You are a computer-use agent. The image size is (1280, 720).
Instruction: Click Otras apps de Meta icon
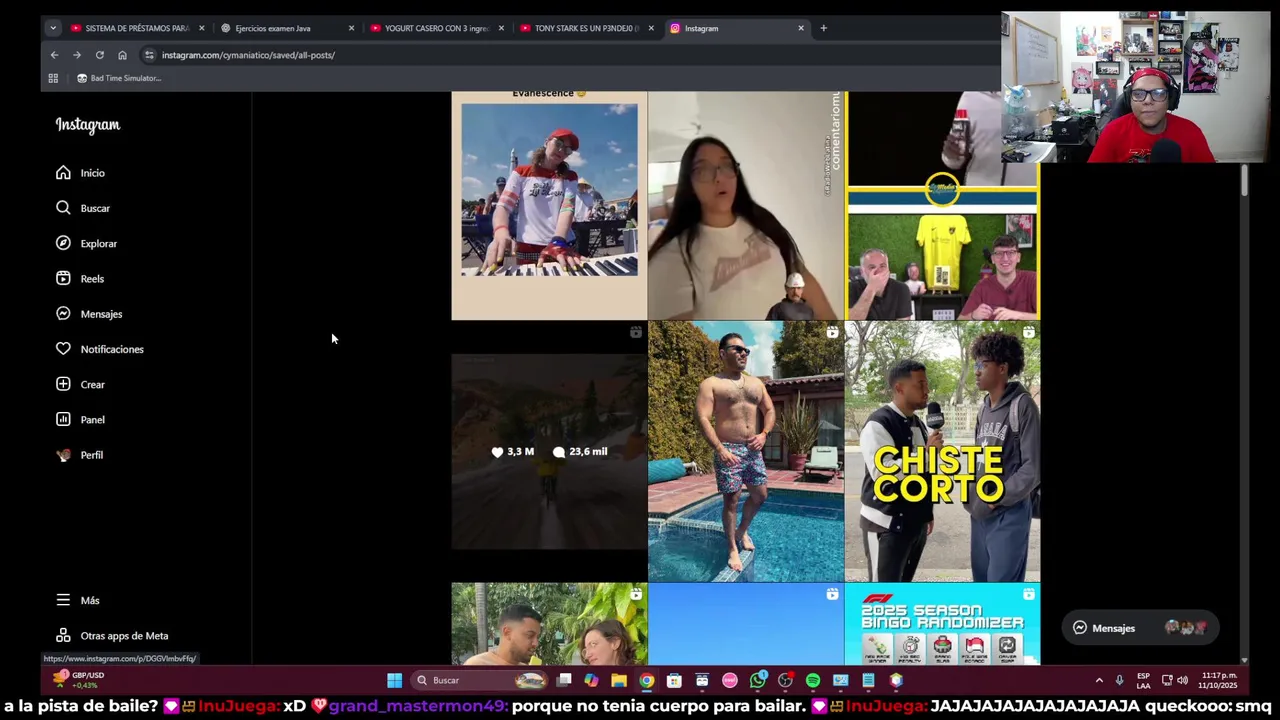[x=63, y=636]
